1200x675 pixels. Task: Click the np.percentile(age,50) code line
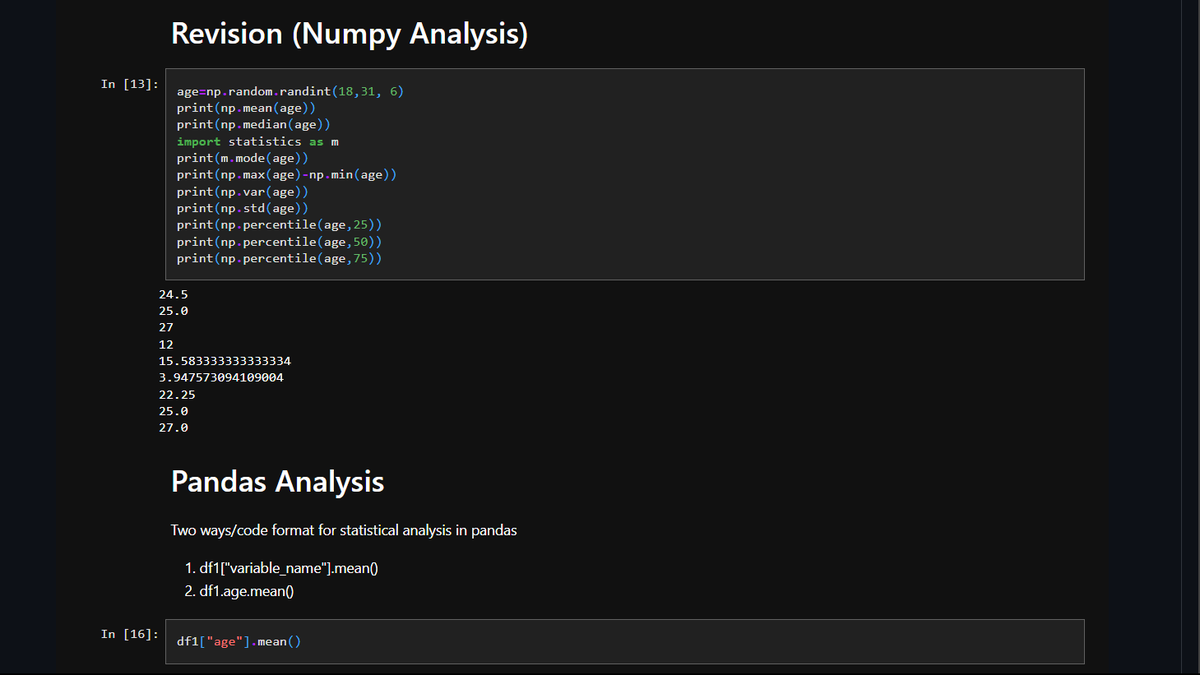pos(281,242)
